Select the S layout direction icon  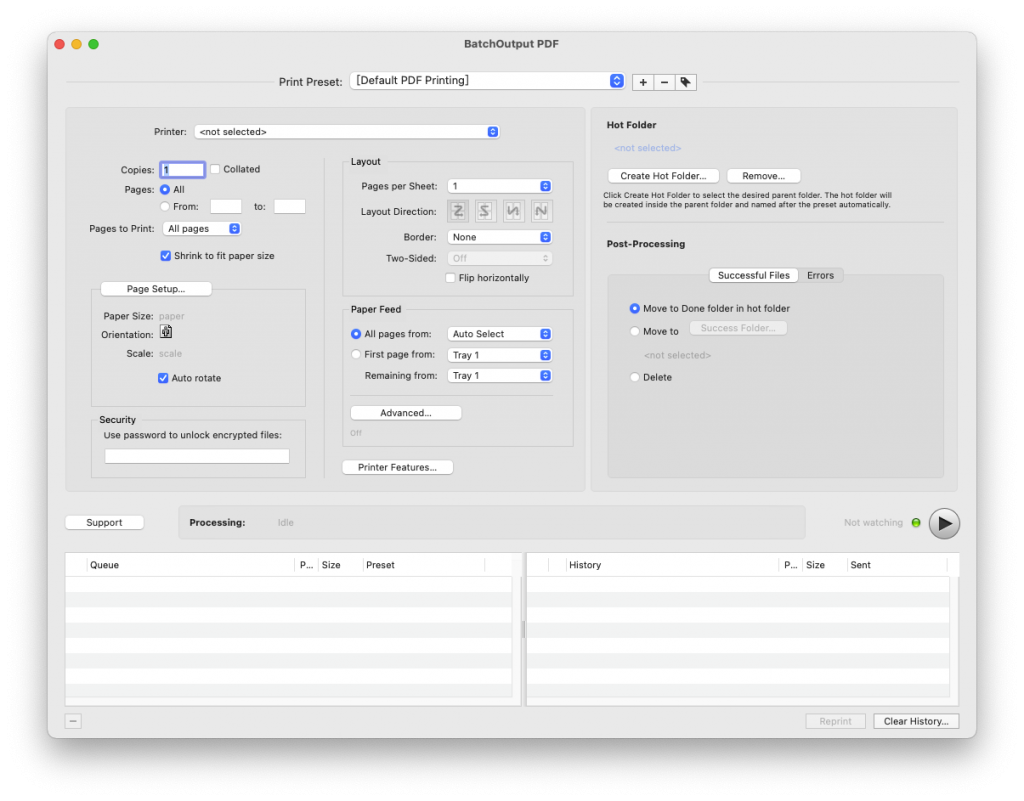(x=485, y=211)
